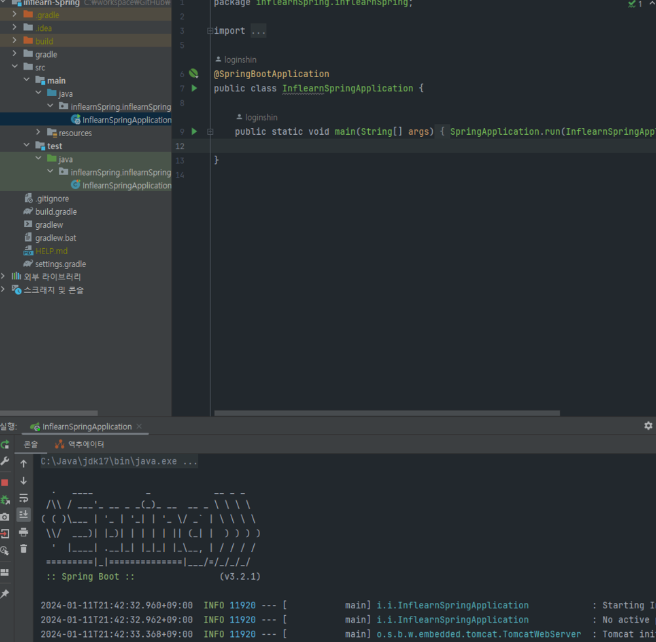Click @SpringBootApplication annotation
The image size is (656, 642).
point(272,74)
